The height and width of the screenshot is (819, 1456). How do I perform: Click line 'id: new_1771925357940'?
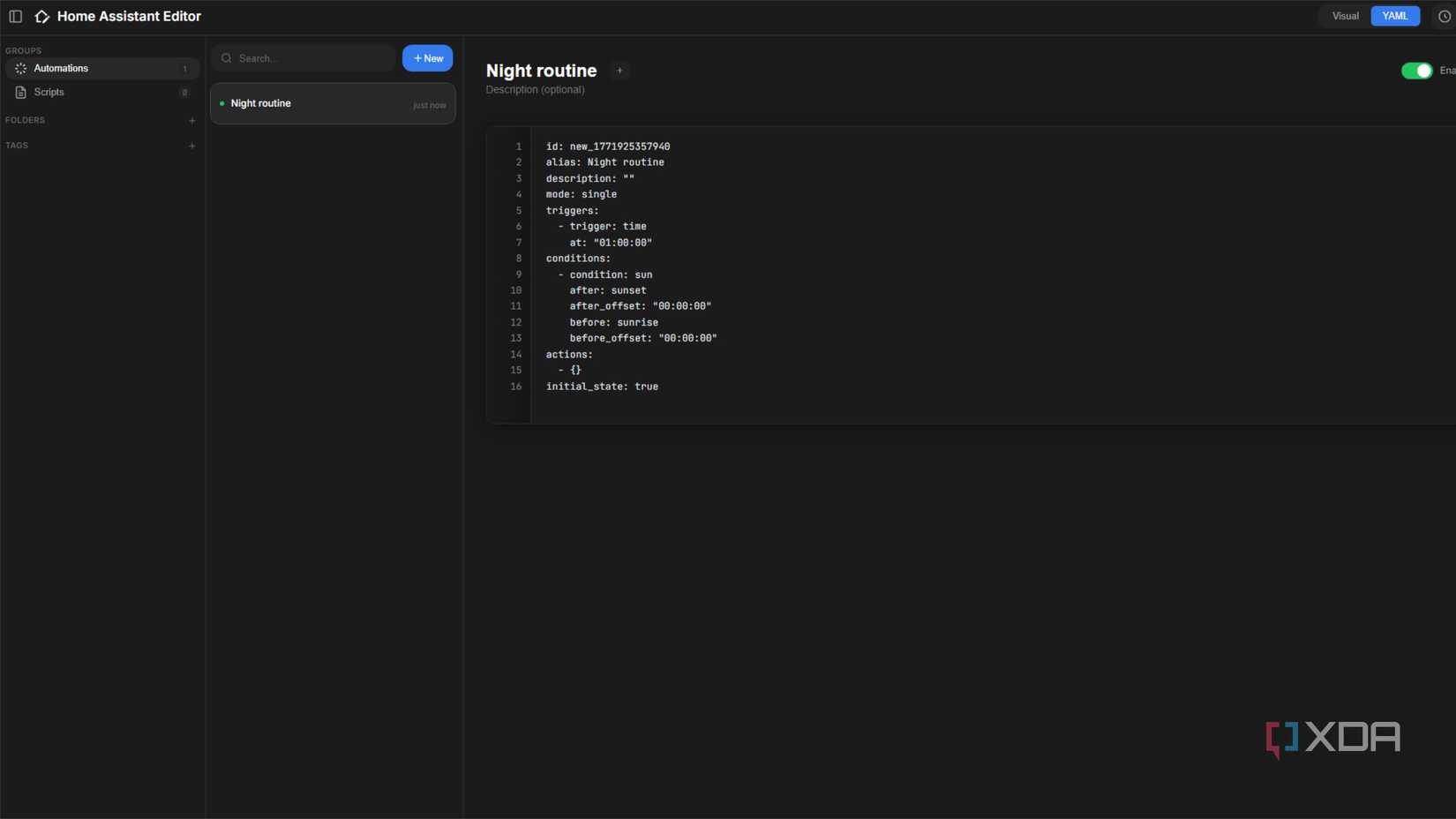(608, 147)
